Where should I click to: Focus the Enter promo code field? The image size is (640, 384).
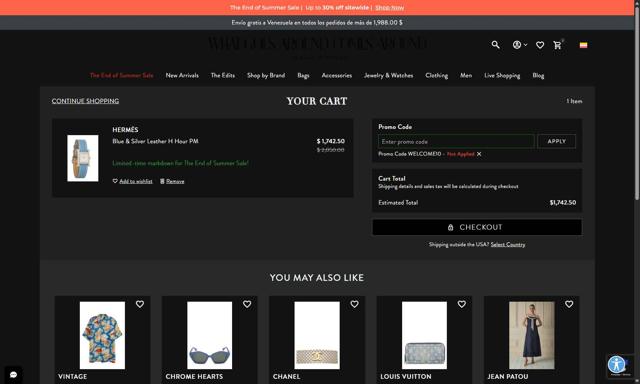click(456, 142)
